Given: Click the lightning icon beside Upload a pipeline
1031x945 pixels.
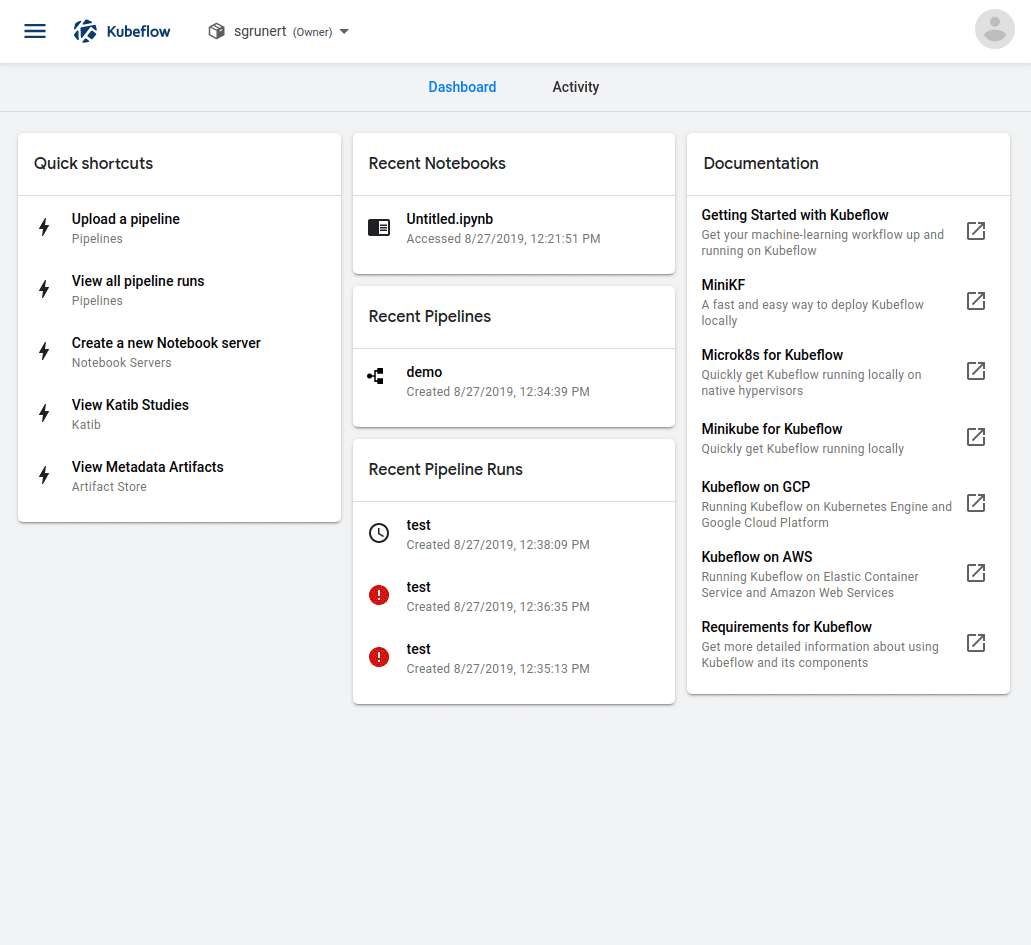Looking at the screenshot, I should click(44, 227).
